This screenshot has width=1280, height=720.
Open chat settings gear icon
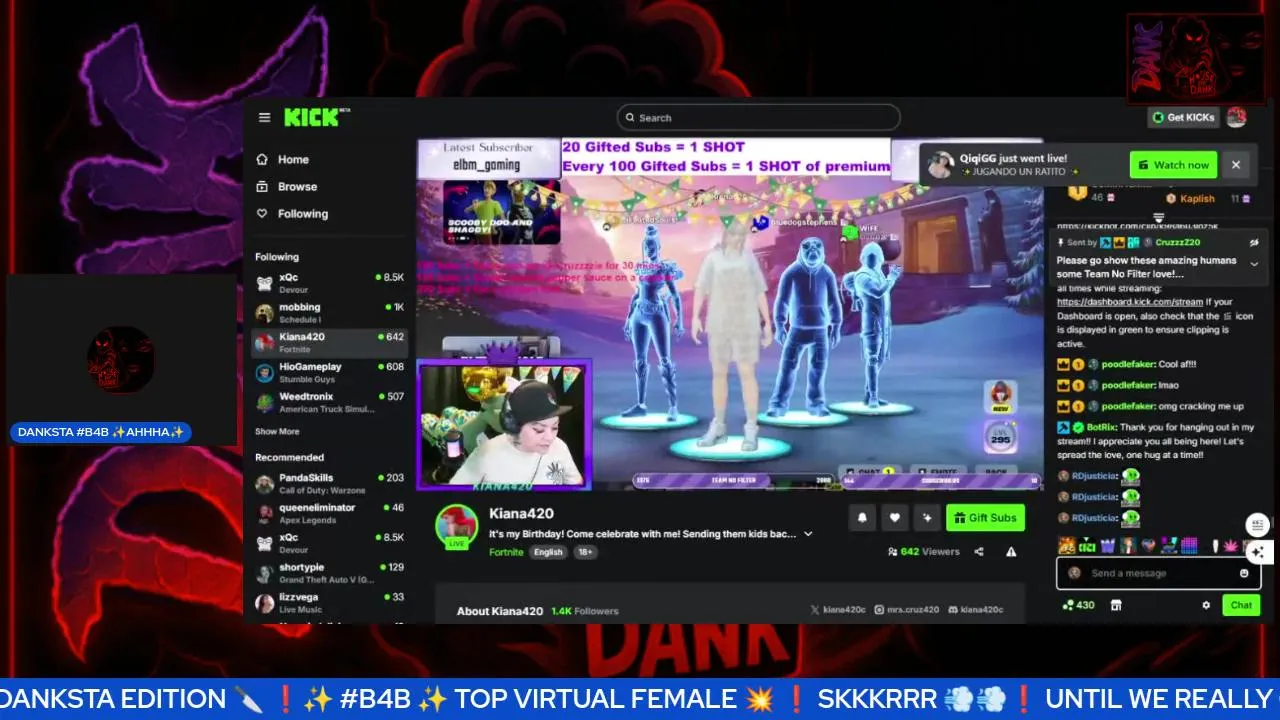click(1206, 605)
